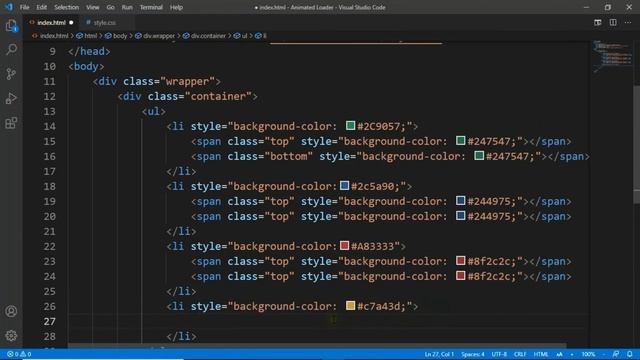This screenshot has height=360, width=640.
Task: Open the notifications bell in status bar
Action: click(x=630, y=354)
